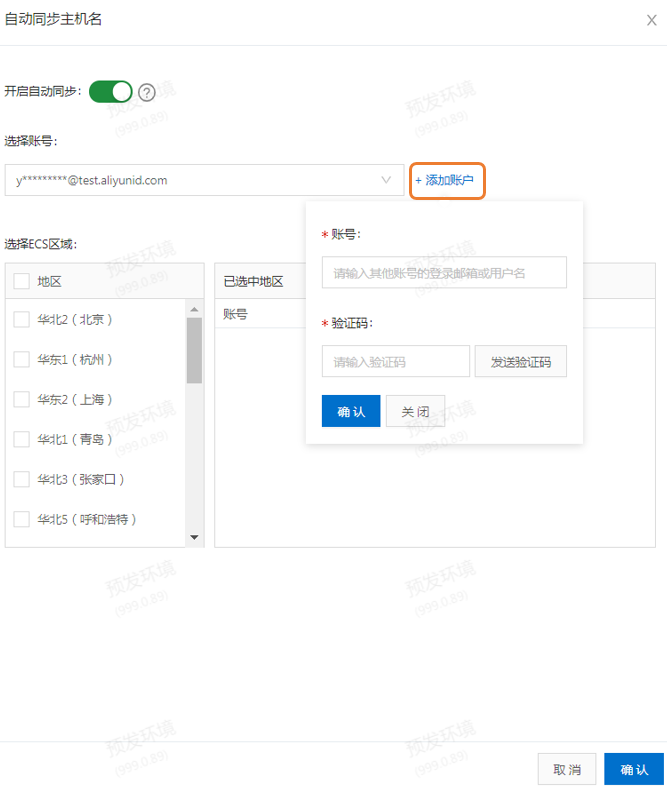Click the 发送验证码 button
The width and height of the screenshot is (667, 786).
521,361
